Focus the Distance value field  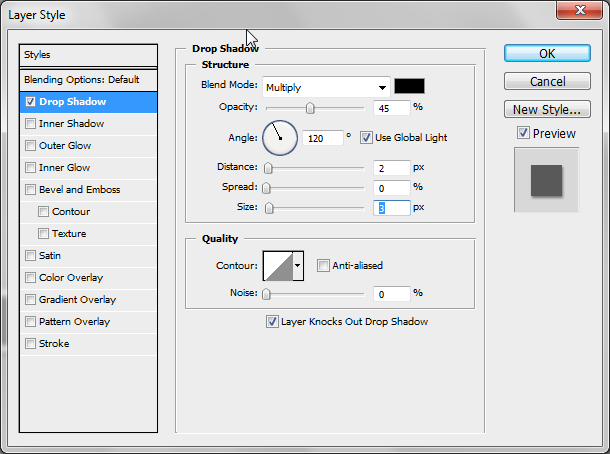point(391,168)
